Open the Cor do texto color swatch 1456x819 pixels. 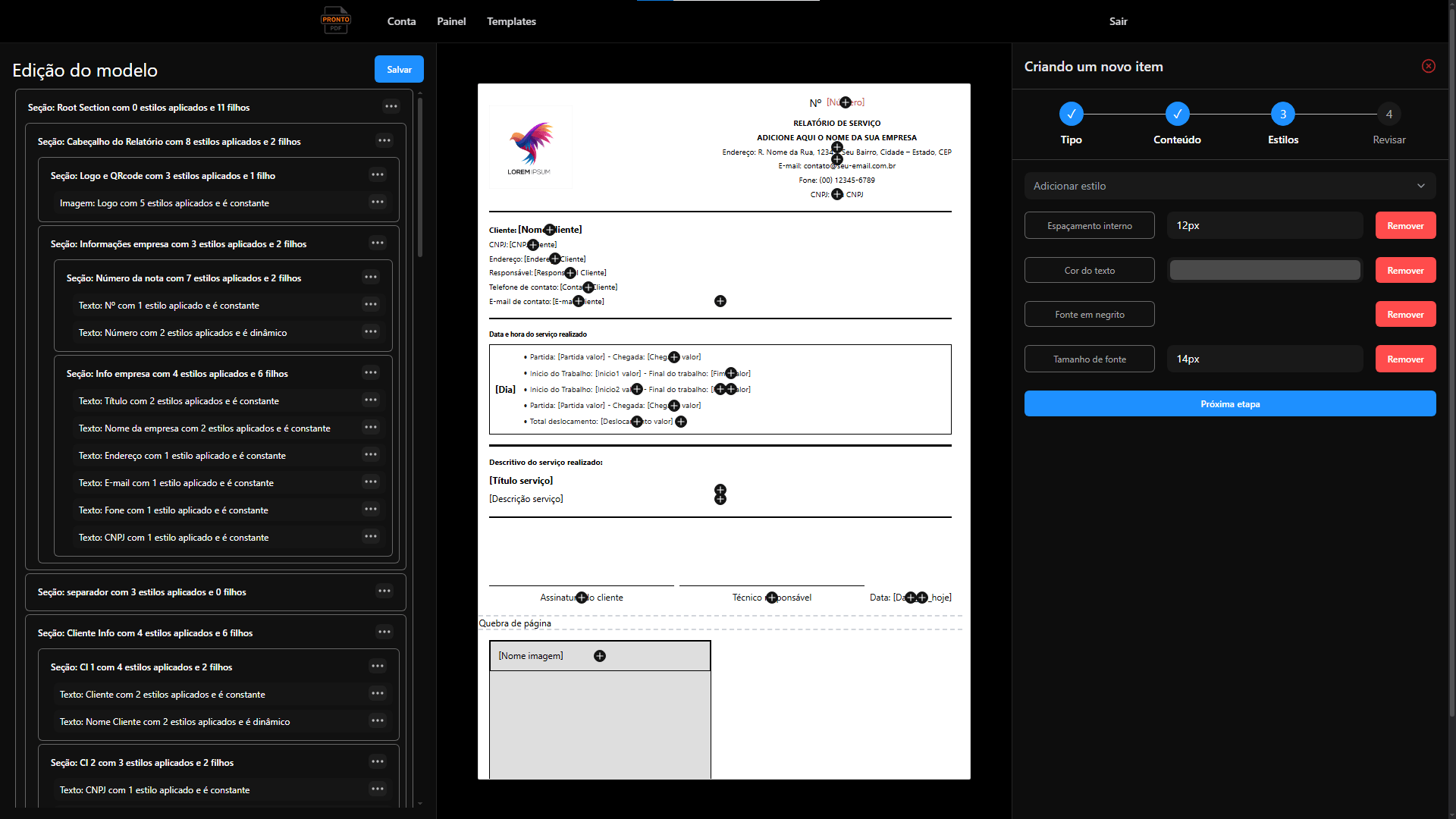coord(1264,270)
